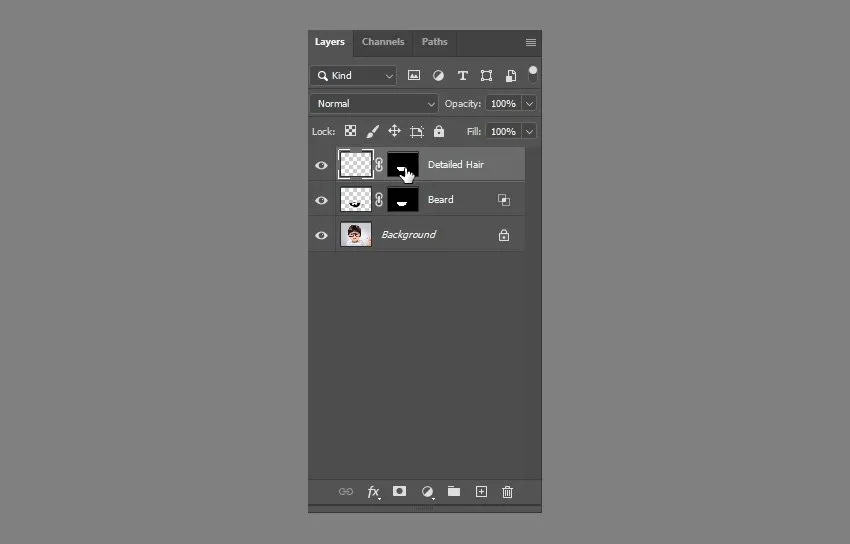Open the Fill slider arrow
The image size is (850, 544).
coord(529,132)
